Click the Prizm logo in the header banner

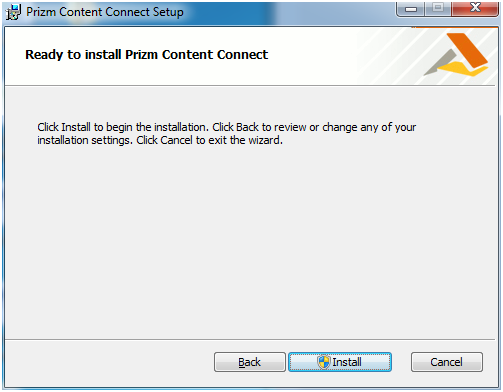point(456,55)
